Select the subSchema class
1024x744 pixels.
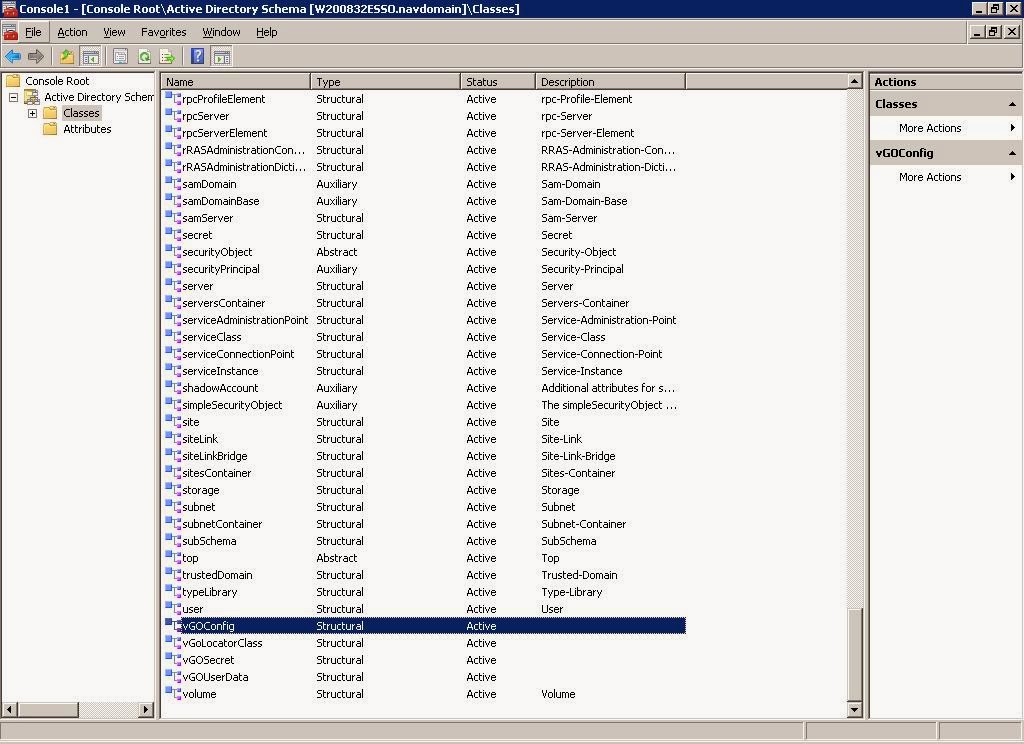[x=424, y=541]
